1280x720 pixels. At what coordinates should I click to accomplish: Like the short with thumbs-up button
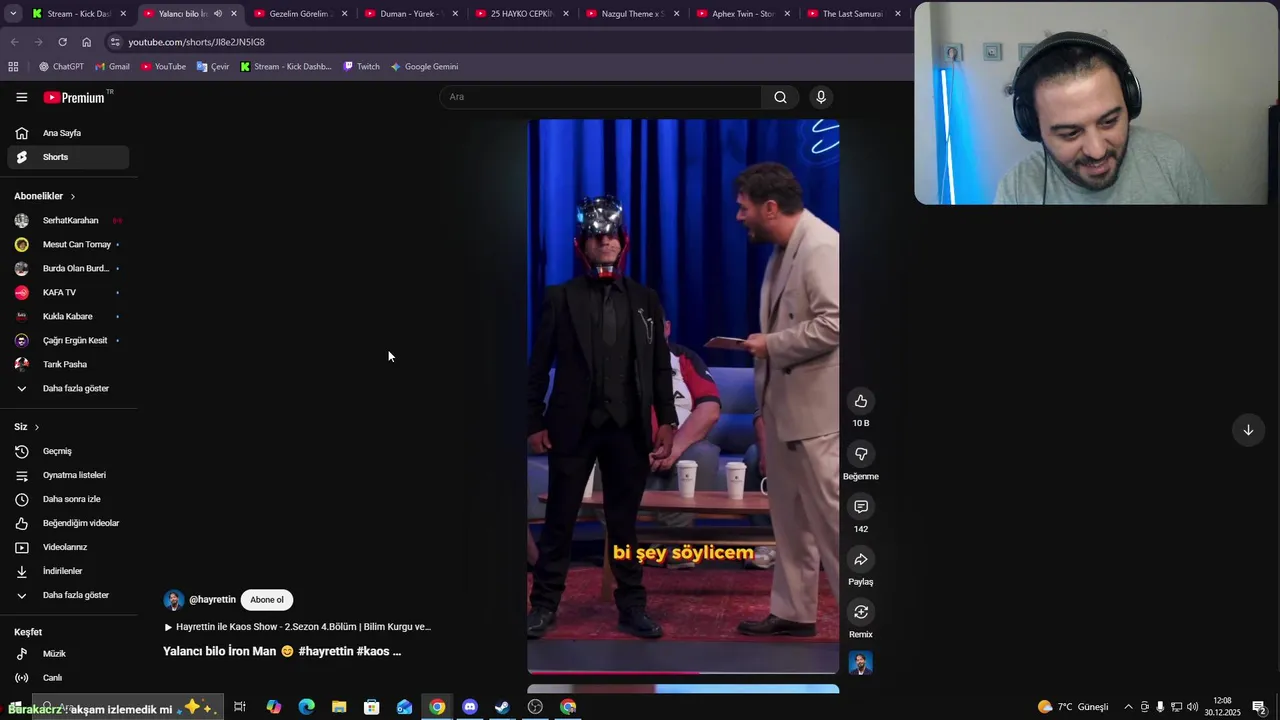click(861, 401)
